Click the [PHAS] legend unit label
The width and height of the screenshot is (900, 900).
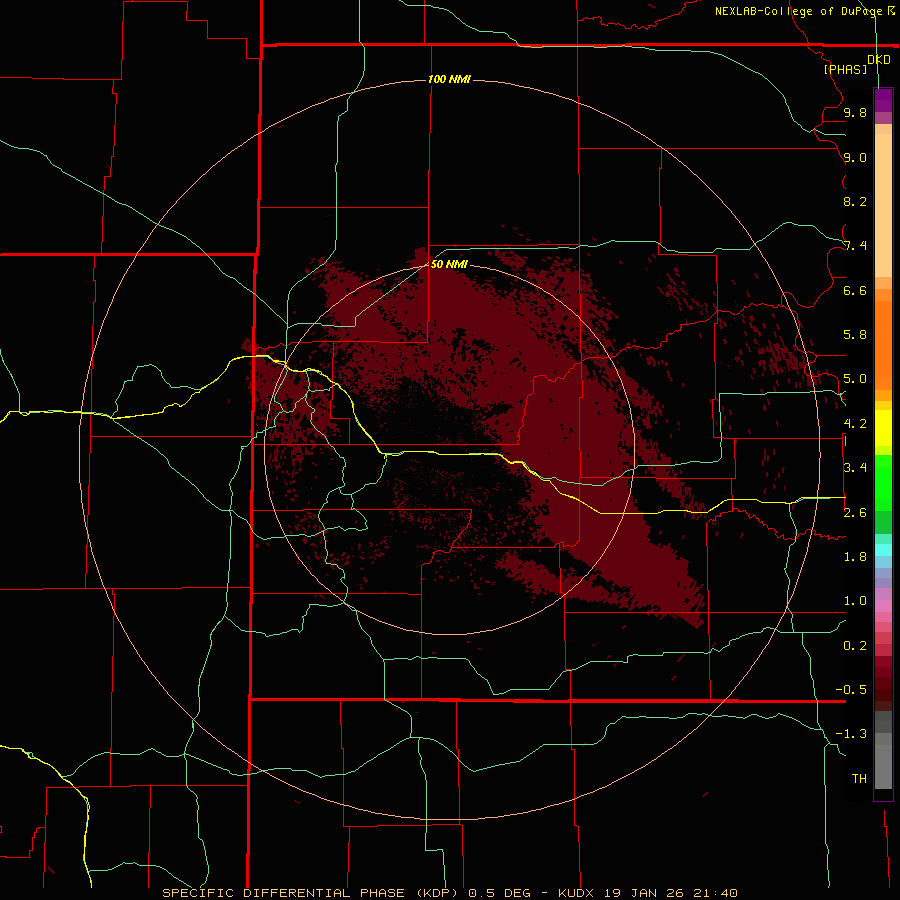[845, 69]
